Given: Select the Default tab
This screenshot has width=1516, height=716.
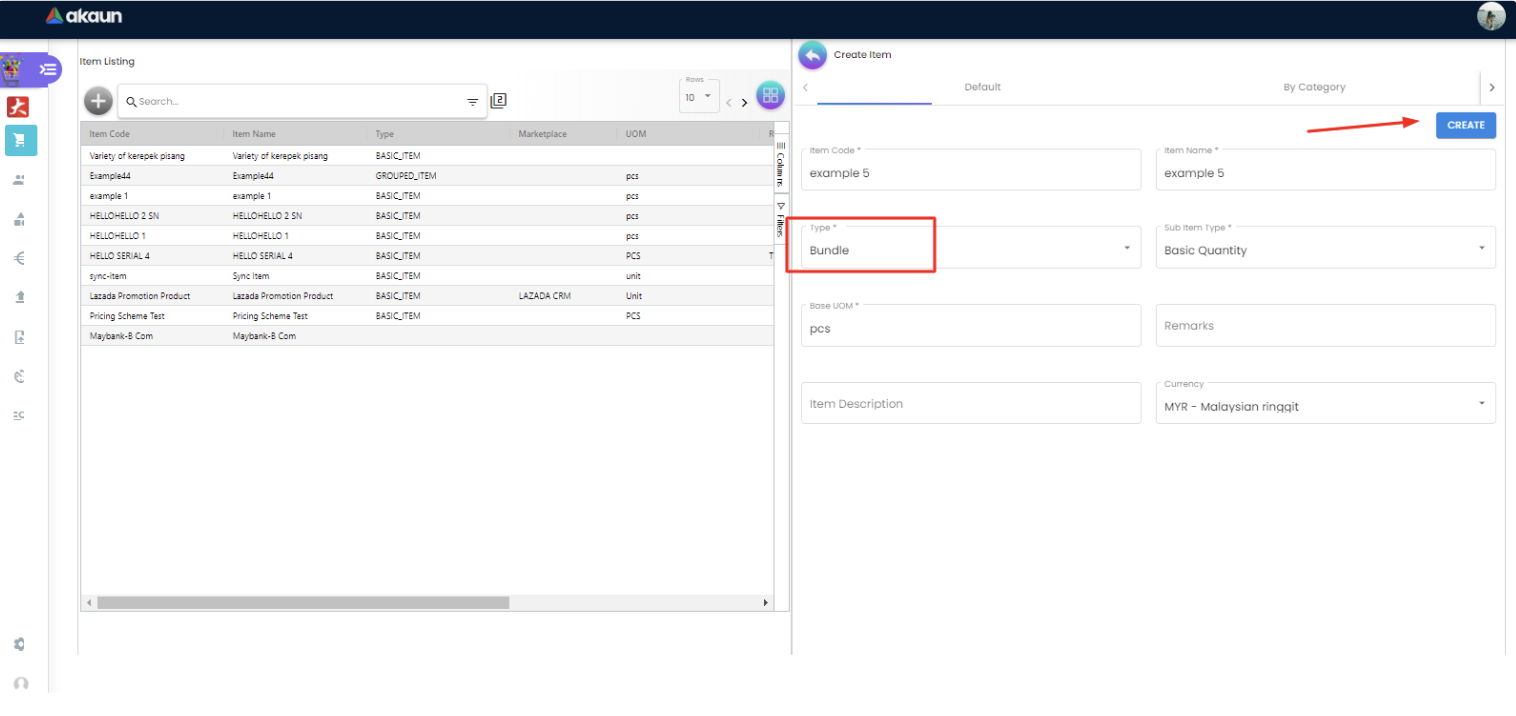Looking at the screenshot, I should [x=981, y=87].
